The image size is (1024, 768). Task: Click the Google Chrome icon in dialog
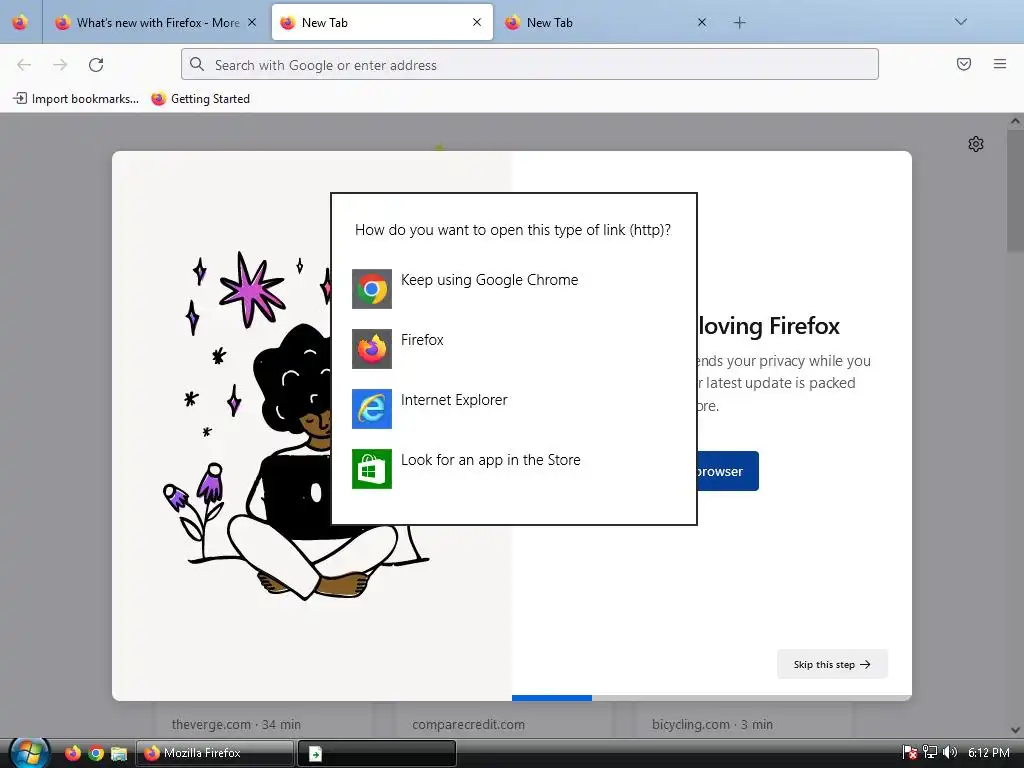372,289
